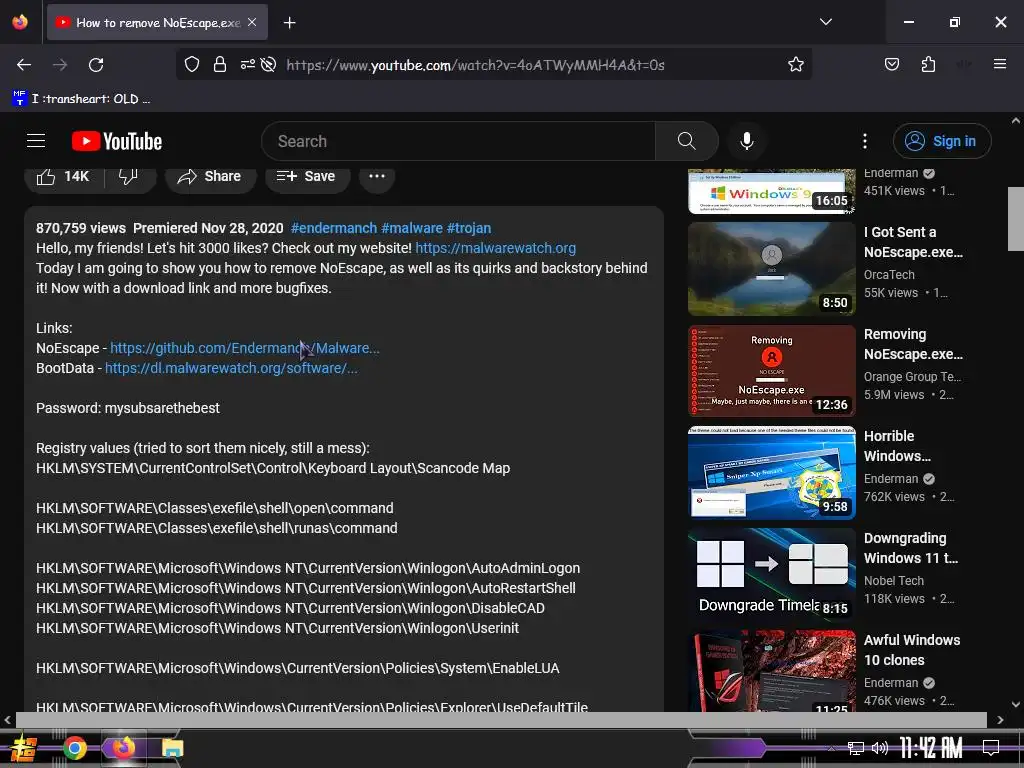Click the #endermanch hashtag

[x=334, y=228]
